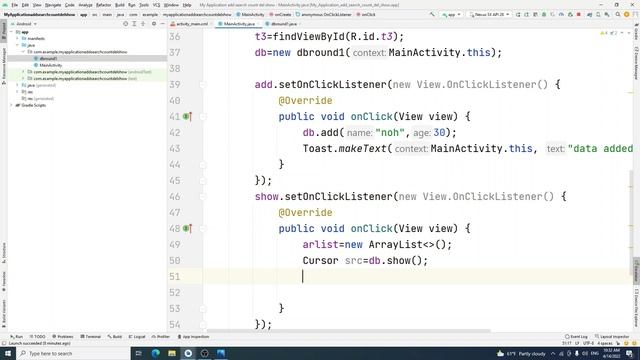Click the Windows Start button
Image resolution: width=640 pixels, height=360 pixels.
pyautogui.click(x=7, y=353)
